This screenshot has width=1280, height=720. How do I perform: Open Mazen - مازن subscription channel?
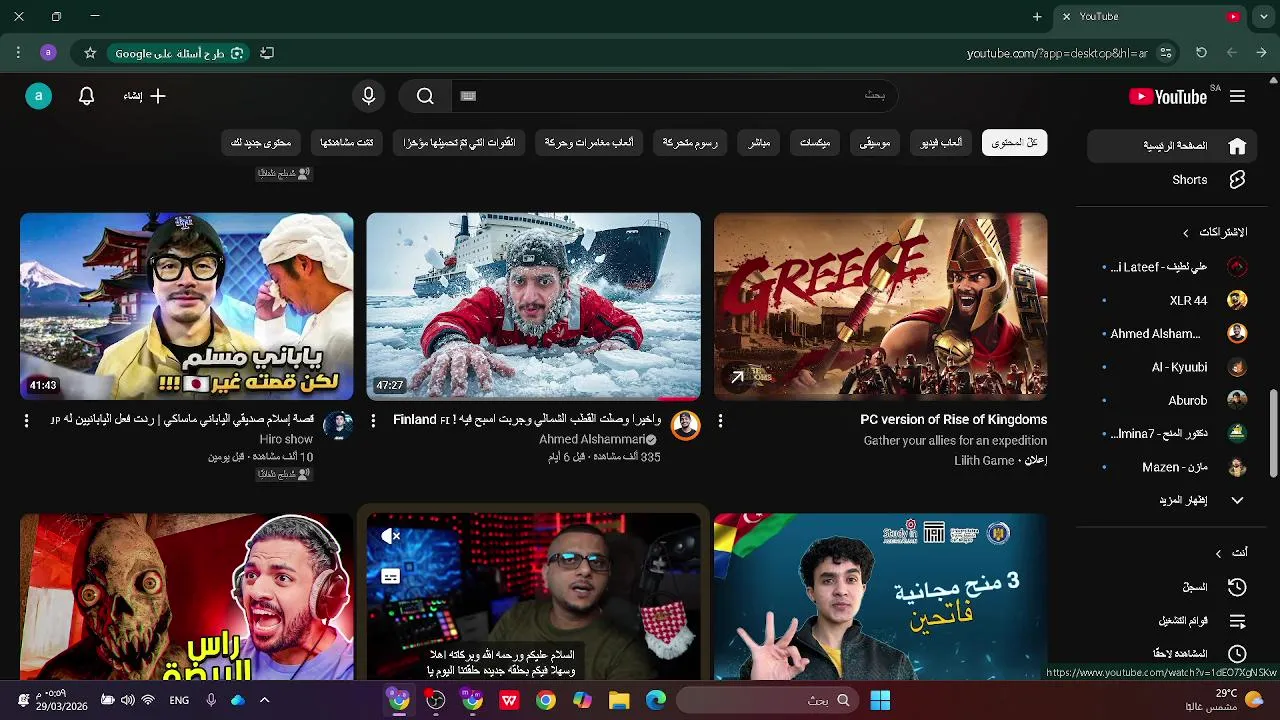click(x=1172, y=467)
